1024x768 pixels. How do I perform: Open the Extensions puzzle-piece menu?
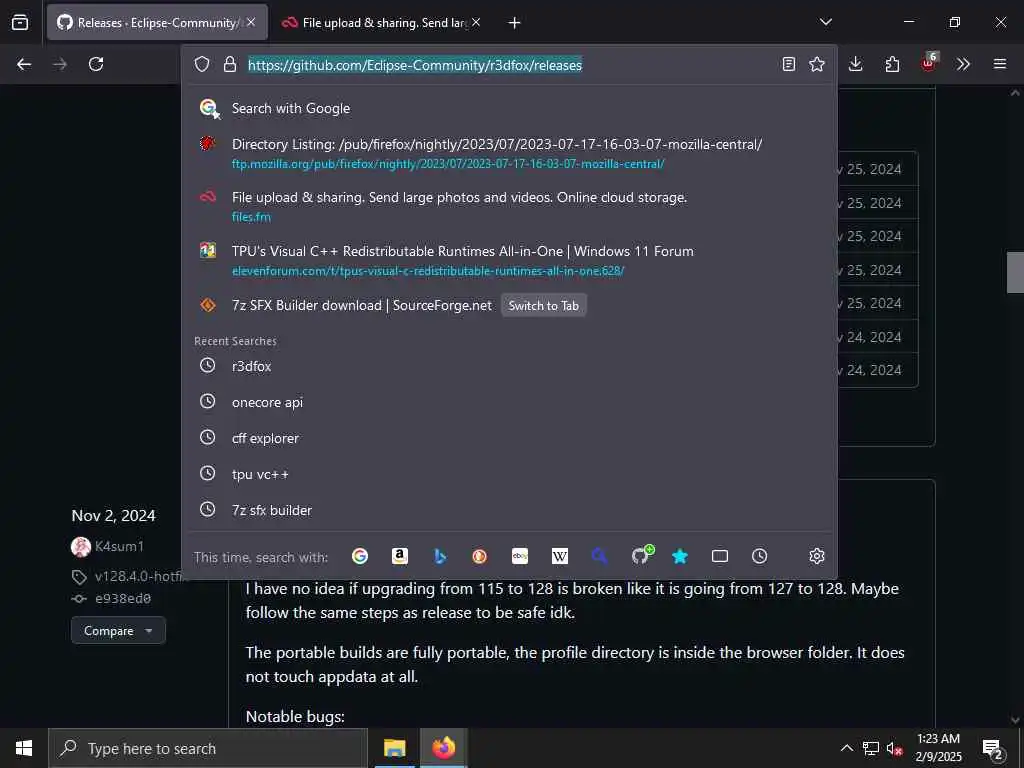(x=892, y=64)
